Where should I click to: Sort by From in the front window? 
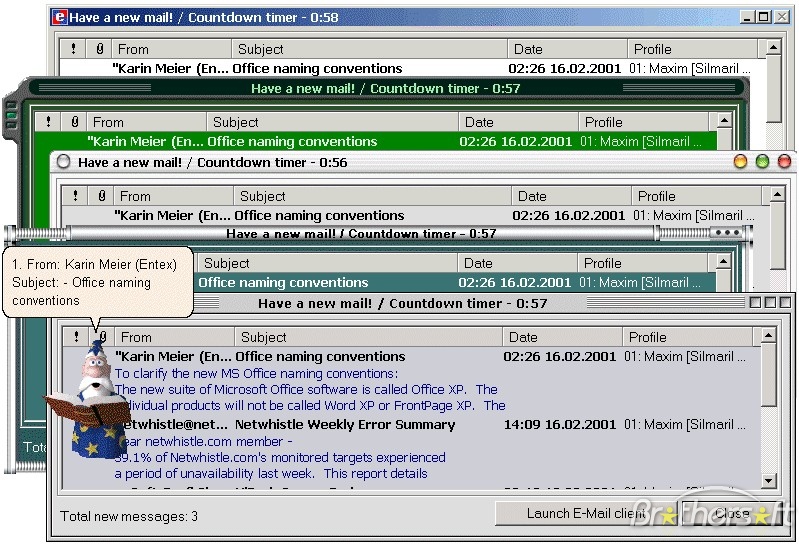(x=175, y=337)
